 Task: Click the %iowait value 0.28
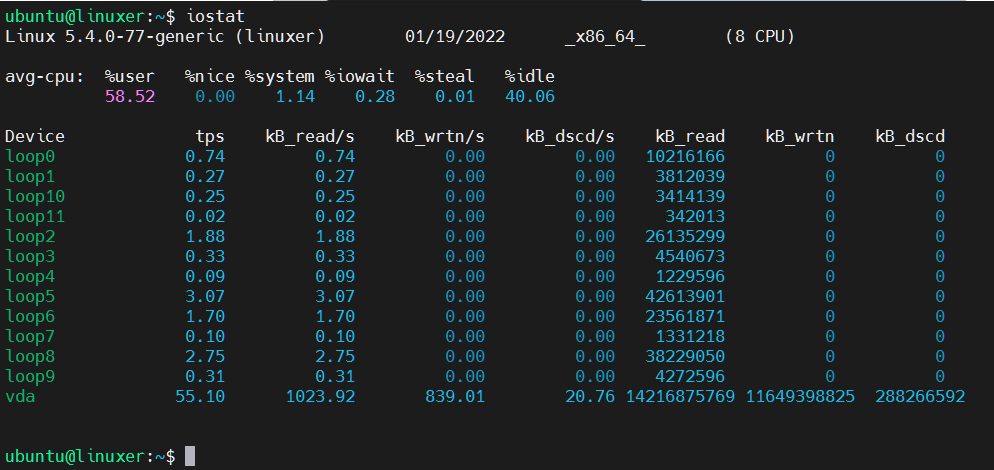[375, 96]
